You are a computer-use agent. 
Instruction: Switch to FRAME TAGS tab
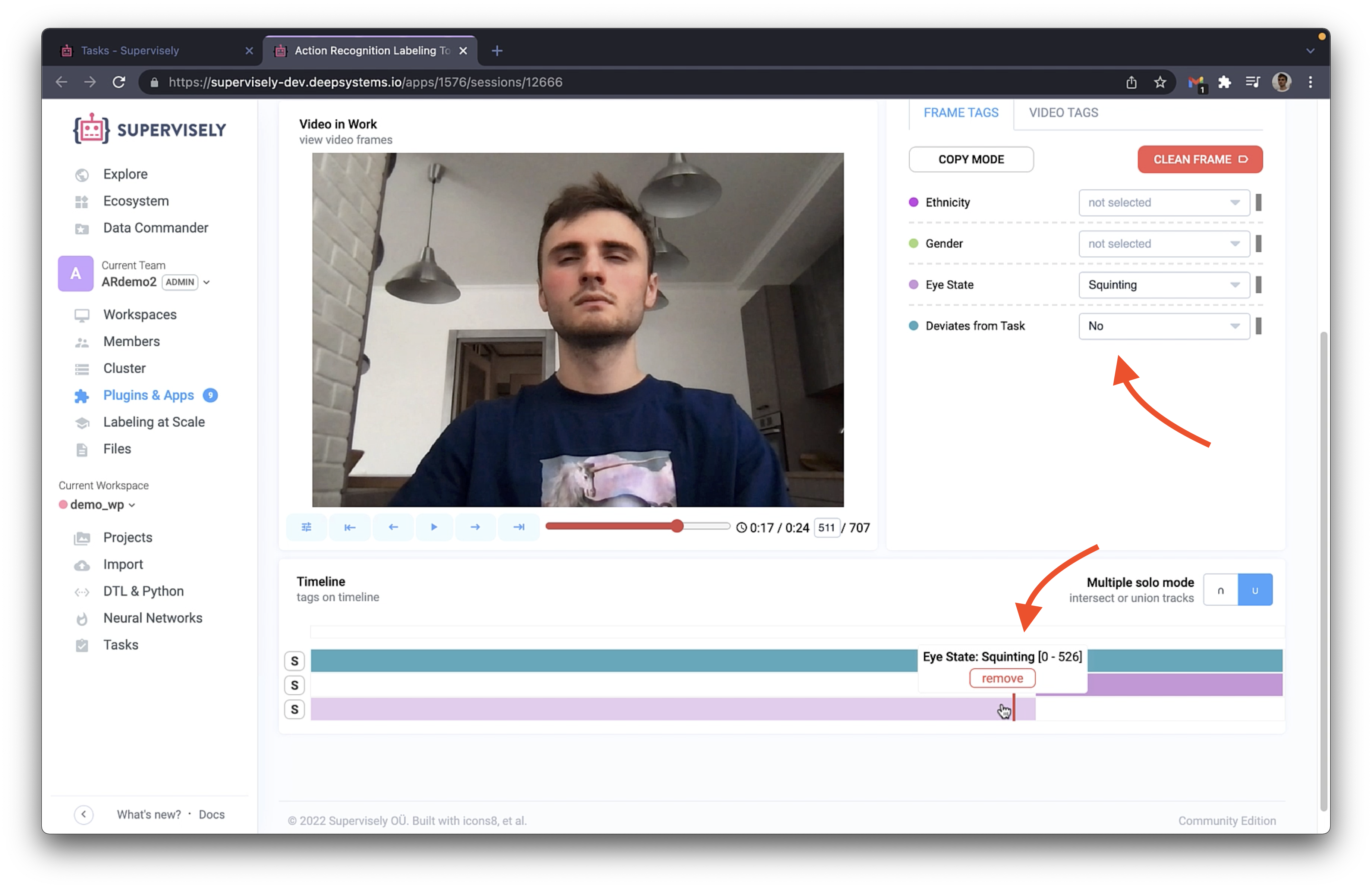[x=961, y=112]
